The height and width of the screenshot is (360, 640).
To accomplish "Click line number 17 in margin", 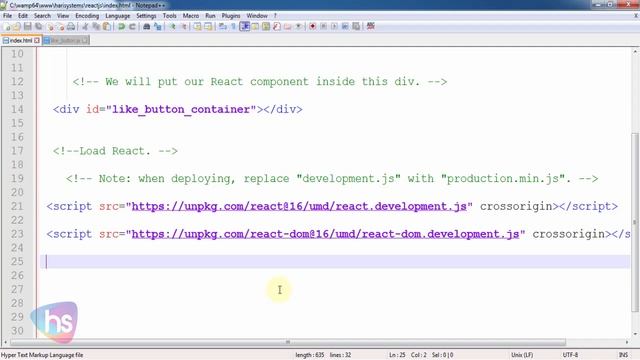I will 17,151.
